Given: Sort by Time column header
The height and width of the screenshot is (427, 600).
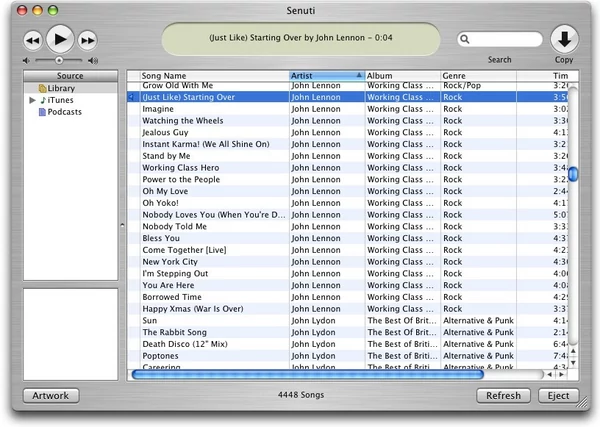Looking at the screenshot, I should (x=547, y=76).
